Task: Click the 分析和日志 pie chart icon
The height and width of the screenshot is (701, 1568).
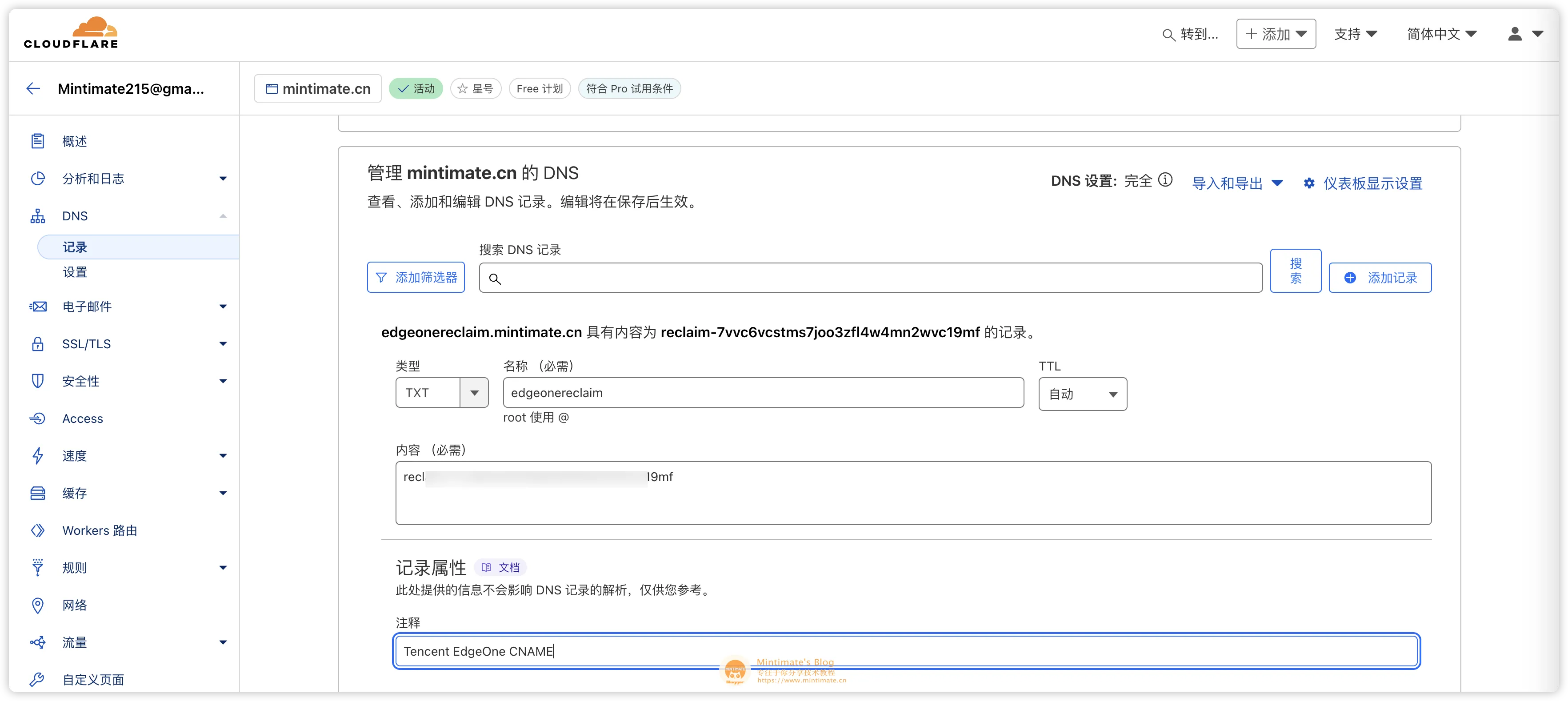Action: 38,178
